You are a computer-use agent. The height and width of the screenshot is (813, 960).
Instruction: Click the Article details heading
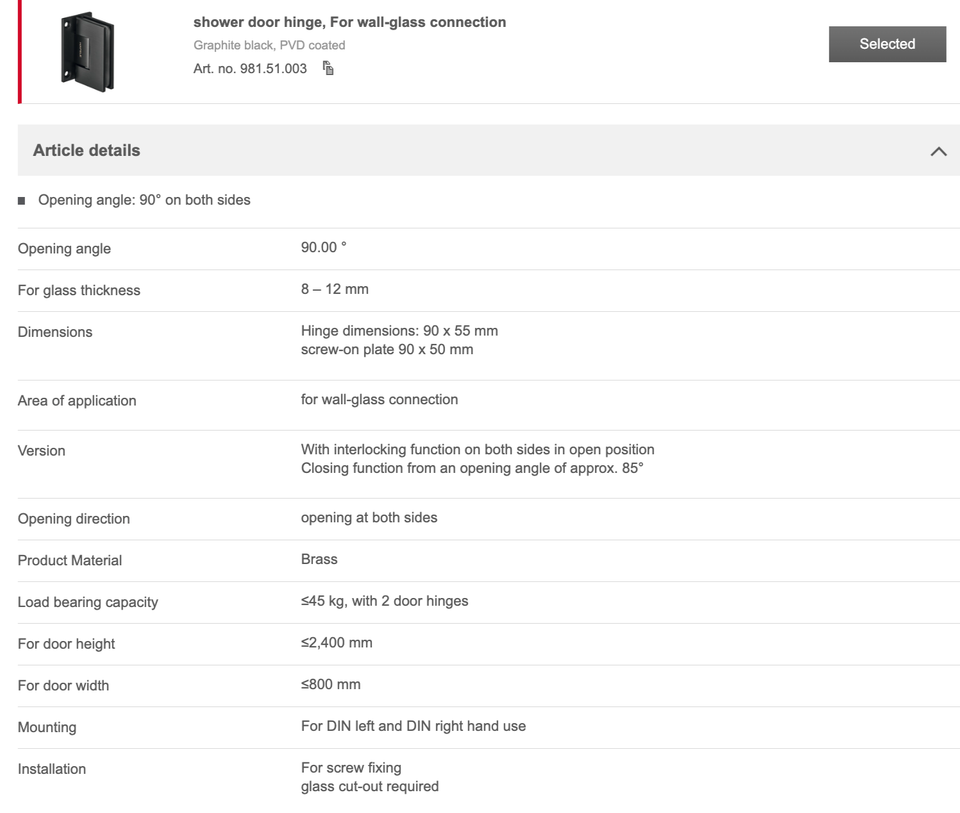pos(87,150)
